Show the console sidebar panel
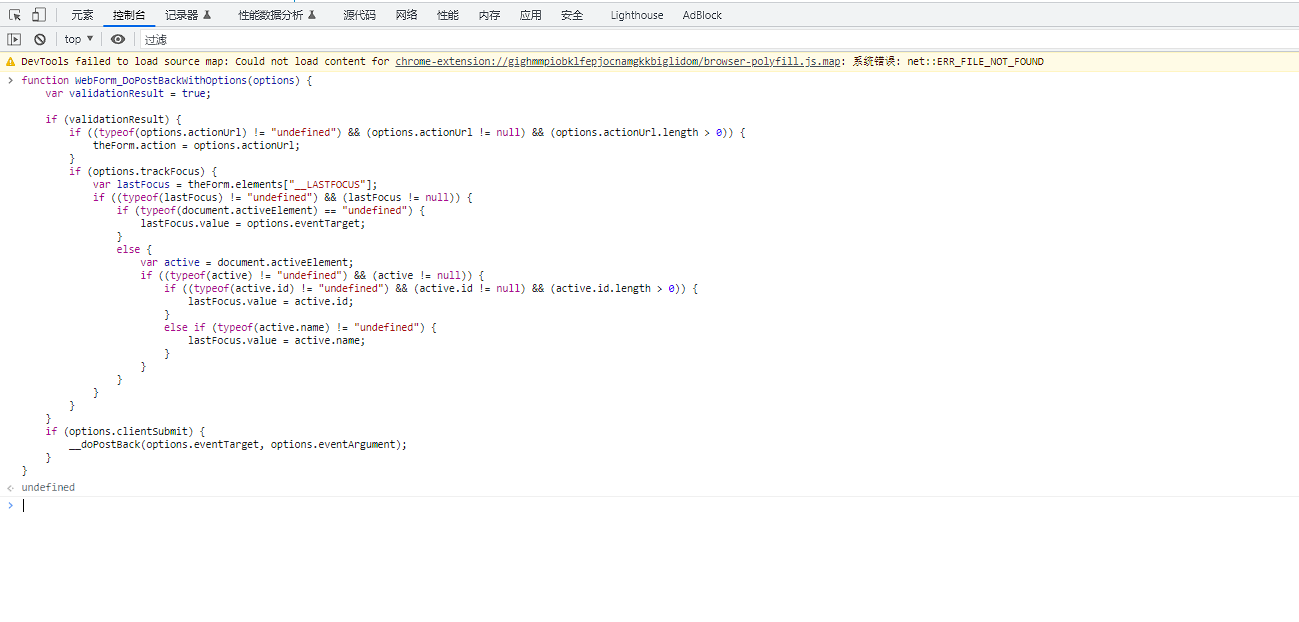 click(14, 39)
